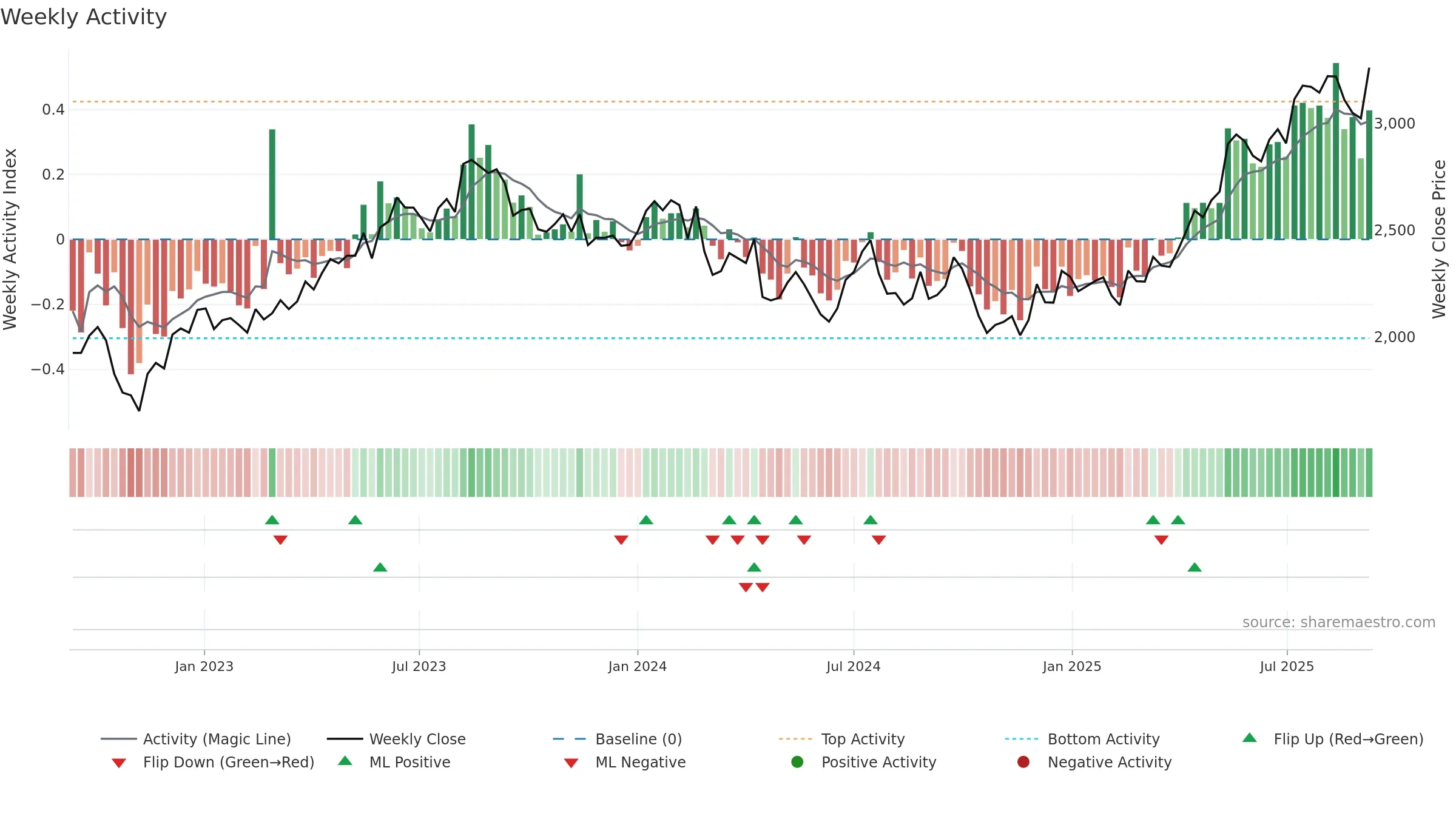Click the Jan 2023 axis label

click(204, 666)
